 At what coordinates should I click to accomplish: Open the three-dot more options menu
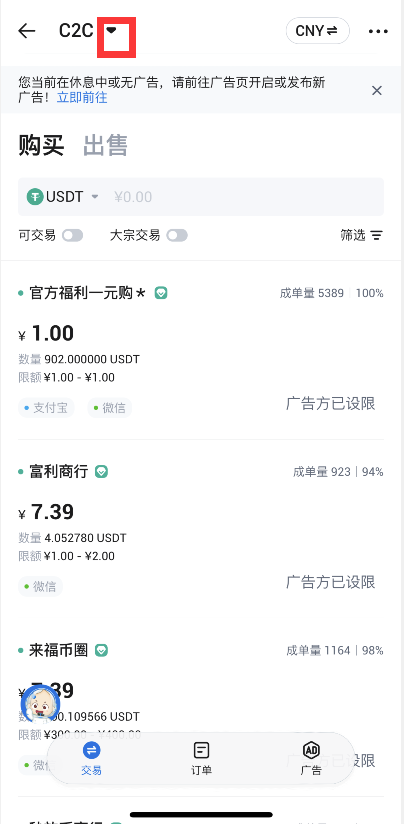pos(378,32)
